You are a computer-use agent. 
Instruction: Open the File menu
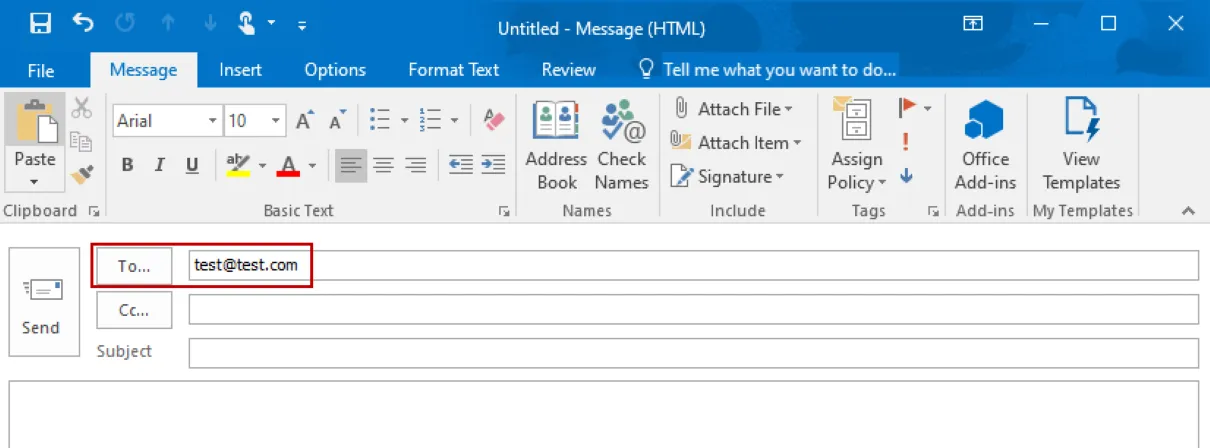click(41, 70)
